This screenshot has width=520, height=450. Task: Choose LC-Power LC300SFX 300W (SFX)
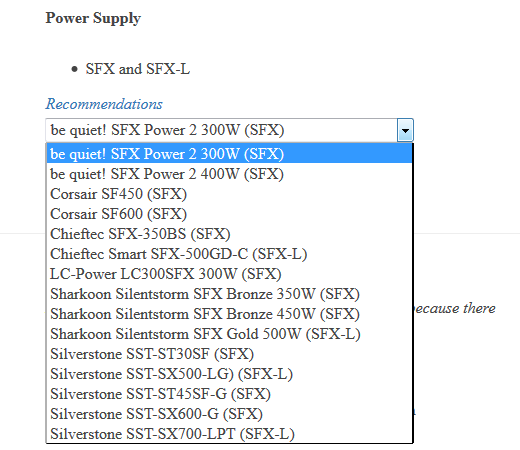point(229,274)
